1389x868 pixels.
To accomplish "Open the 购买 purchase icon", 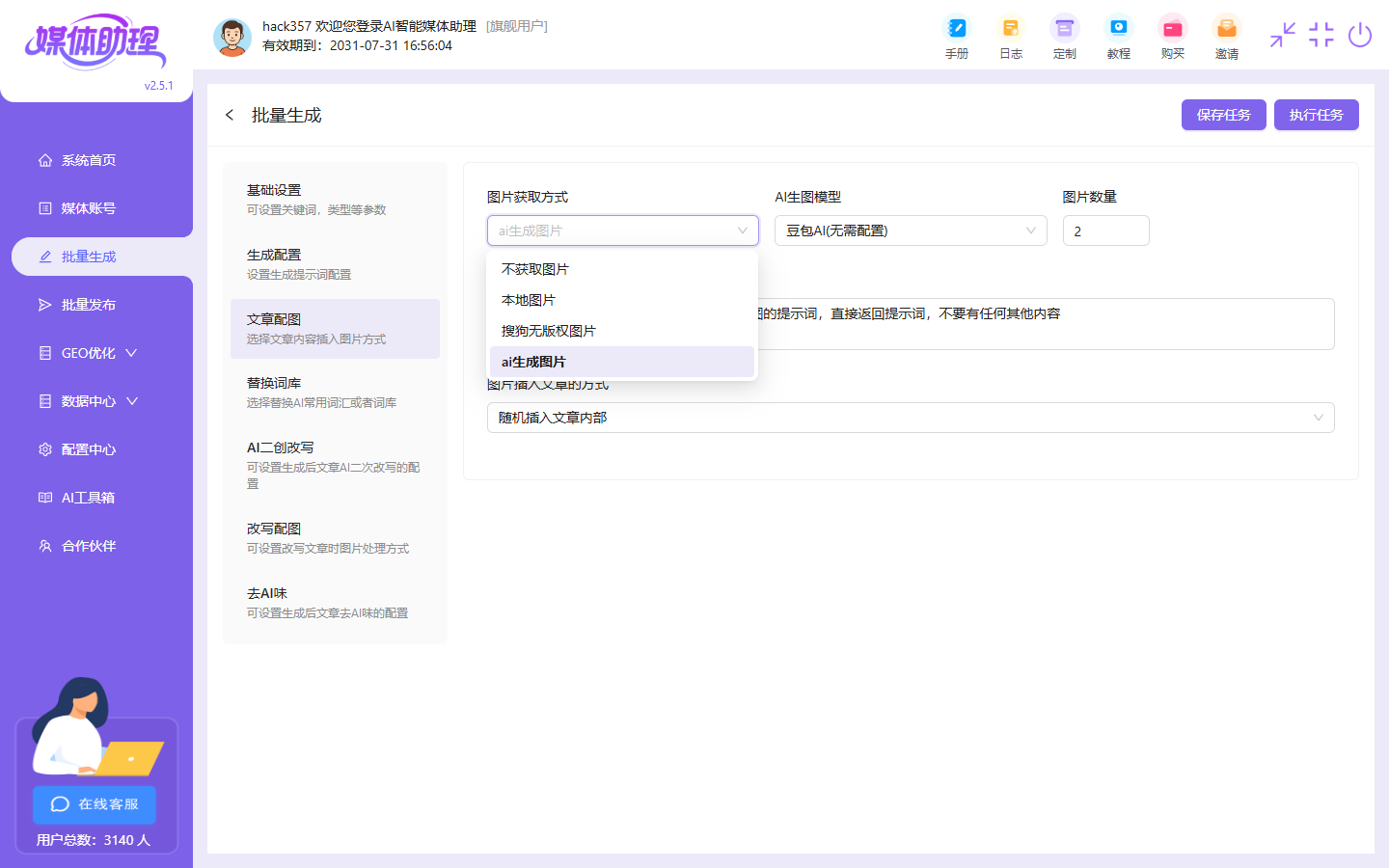I will point(1173,38).
